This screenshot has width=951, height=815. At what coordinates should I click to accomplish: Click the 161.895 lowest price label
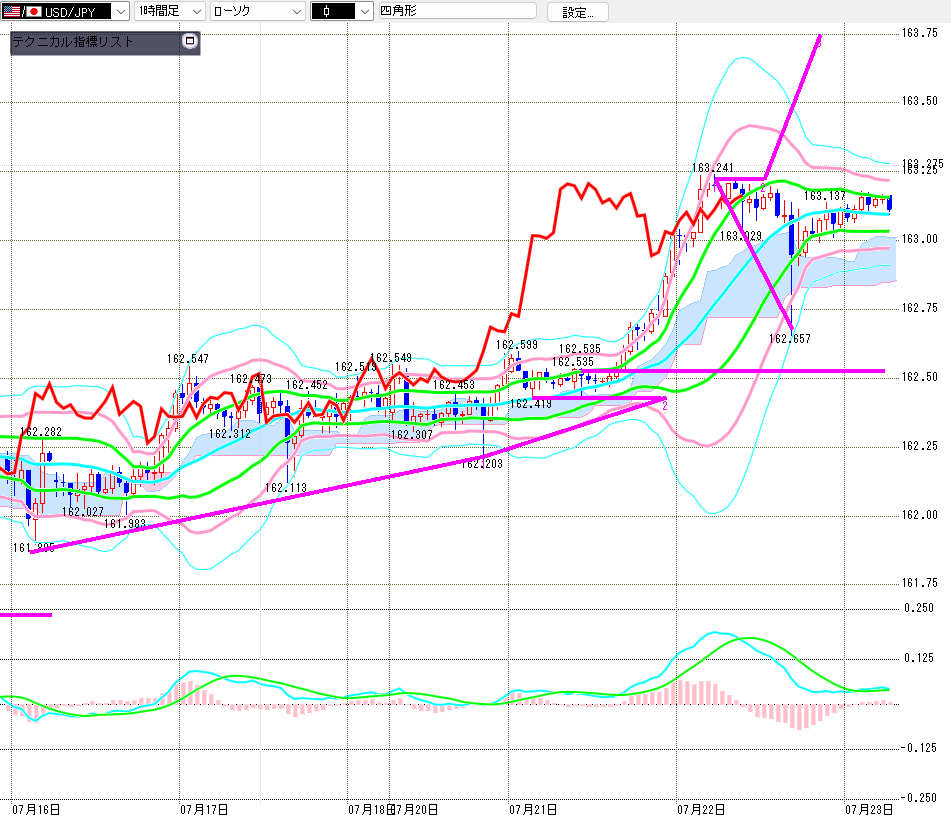(x=33, y=548)
